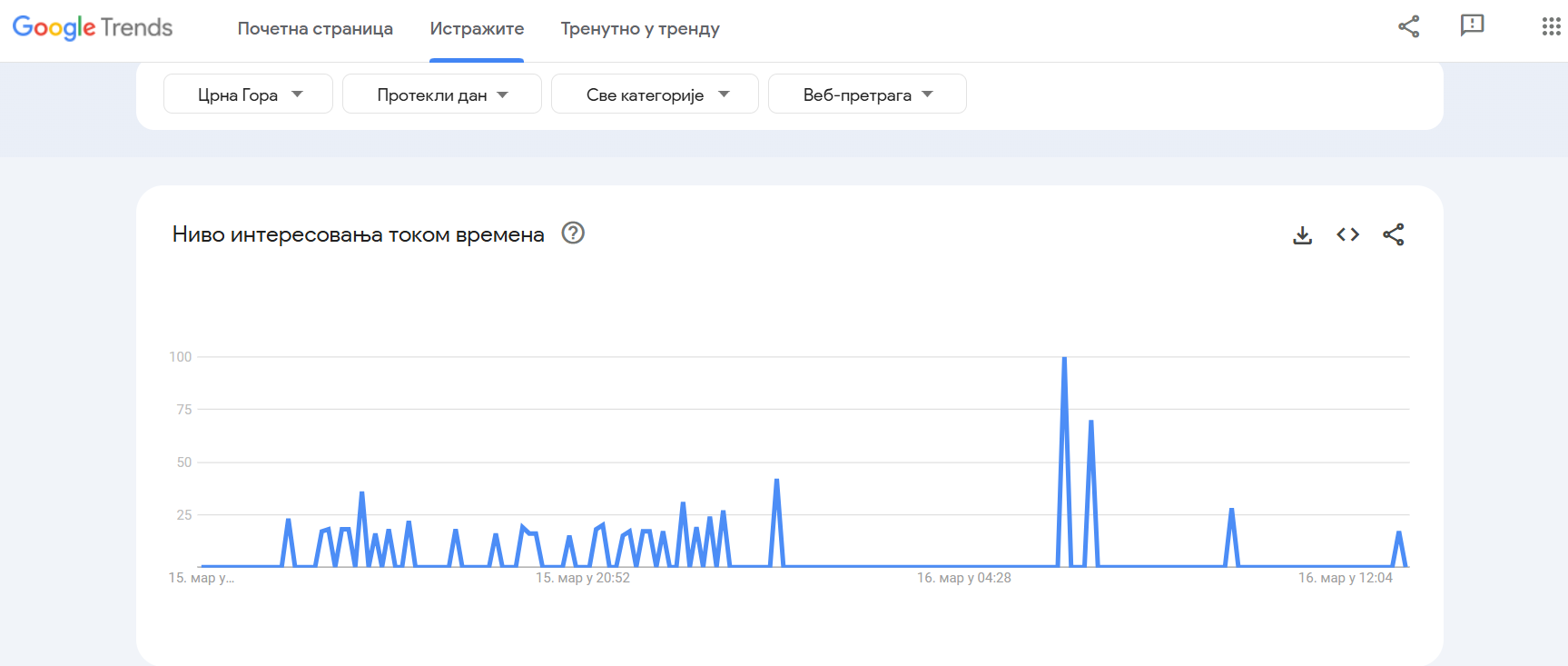Click the 15. мар у 20:52 axis label

(x=583, y=578)
